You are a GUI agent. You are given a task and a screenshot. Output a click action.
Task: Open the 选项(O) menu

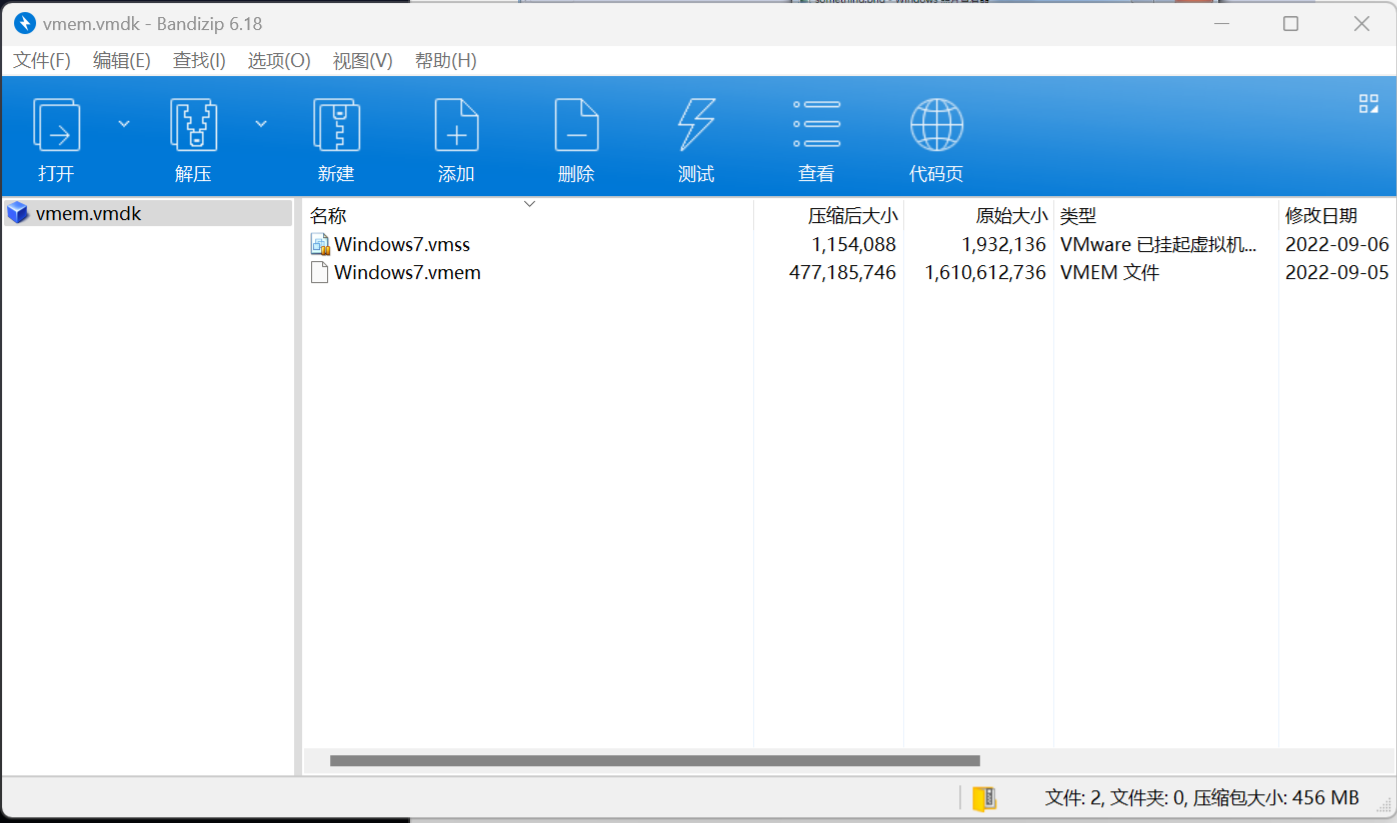coord(279,61)
